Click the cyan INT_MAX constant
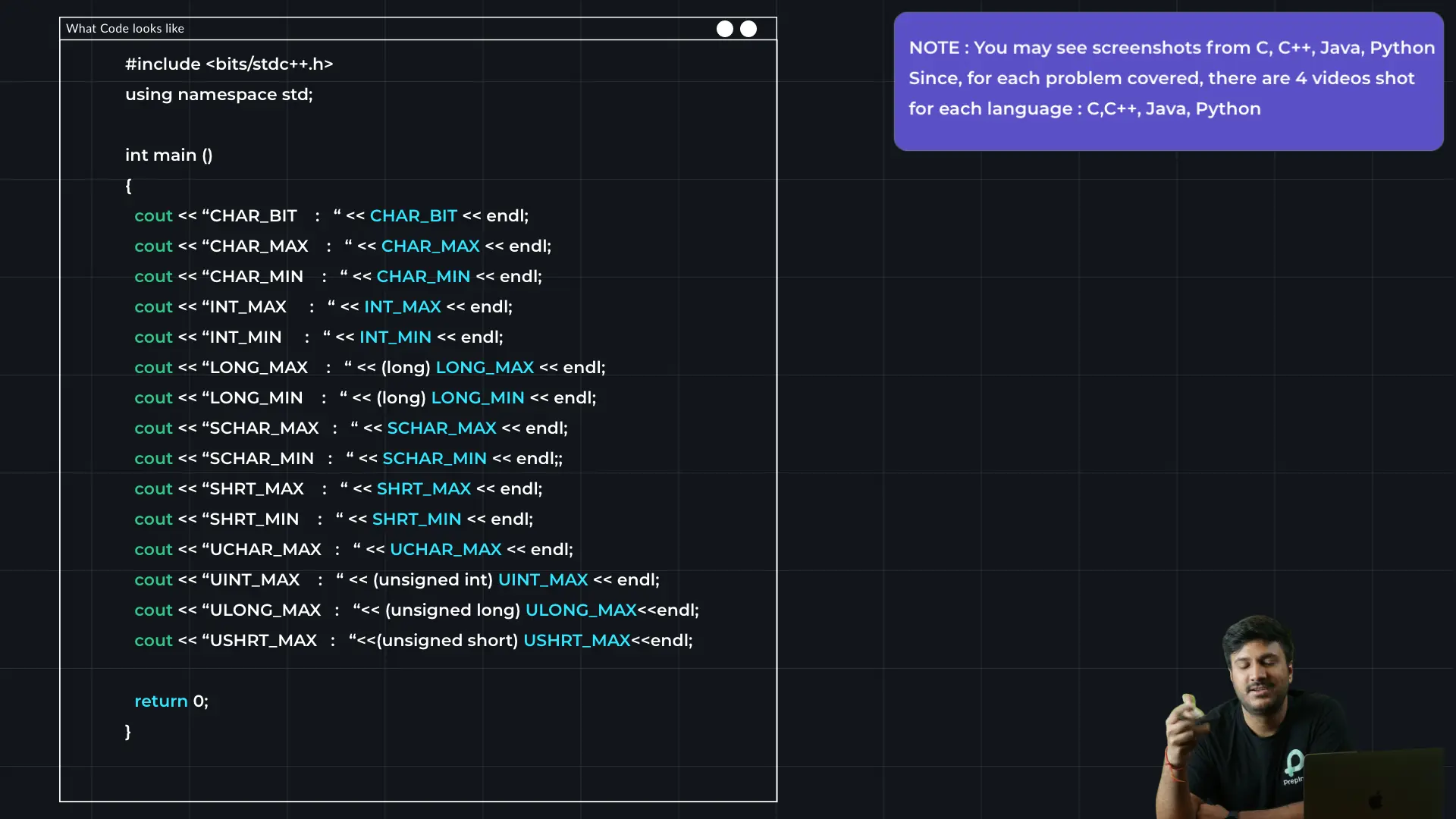Image resolution: width=1456 pixels, height=819 pixels. point(402,307)
